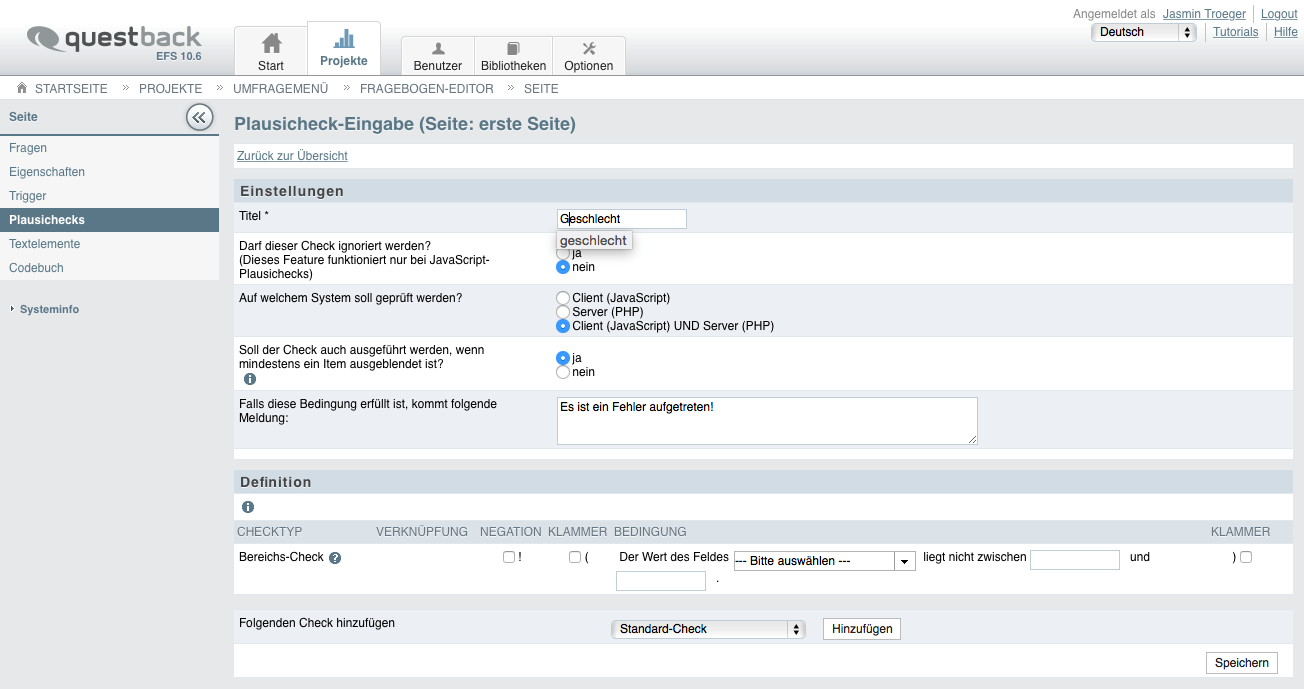
Task: Select 'nein' for run check when item hidden
Action: [563, 372]
